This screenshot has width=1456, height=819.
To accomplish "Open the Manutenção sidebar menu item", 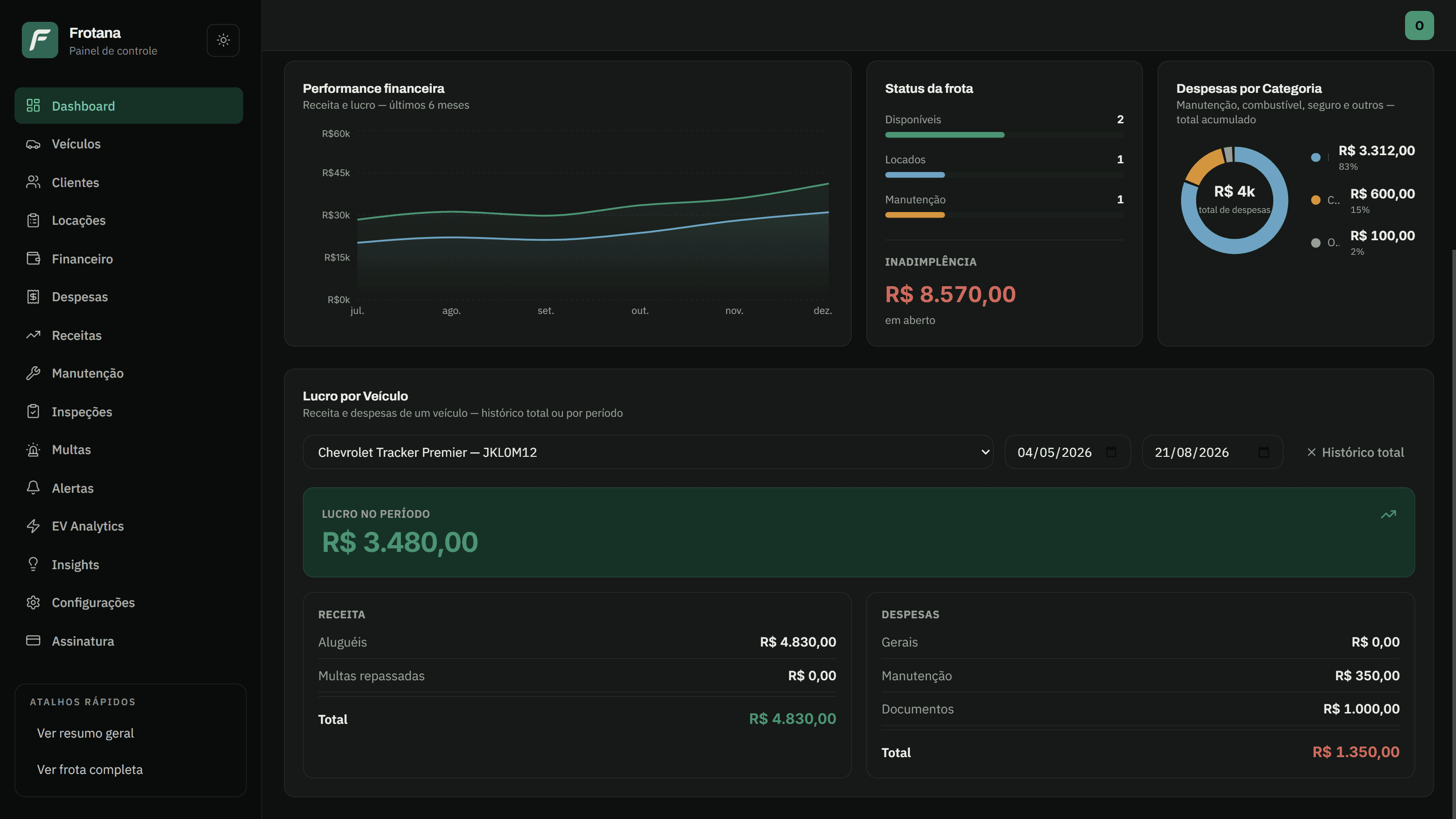I will 129,373.
